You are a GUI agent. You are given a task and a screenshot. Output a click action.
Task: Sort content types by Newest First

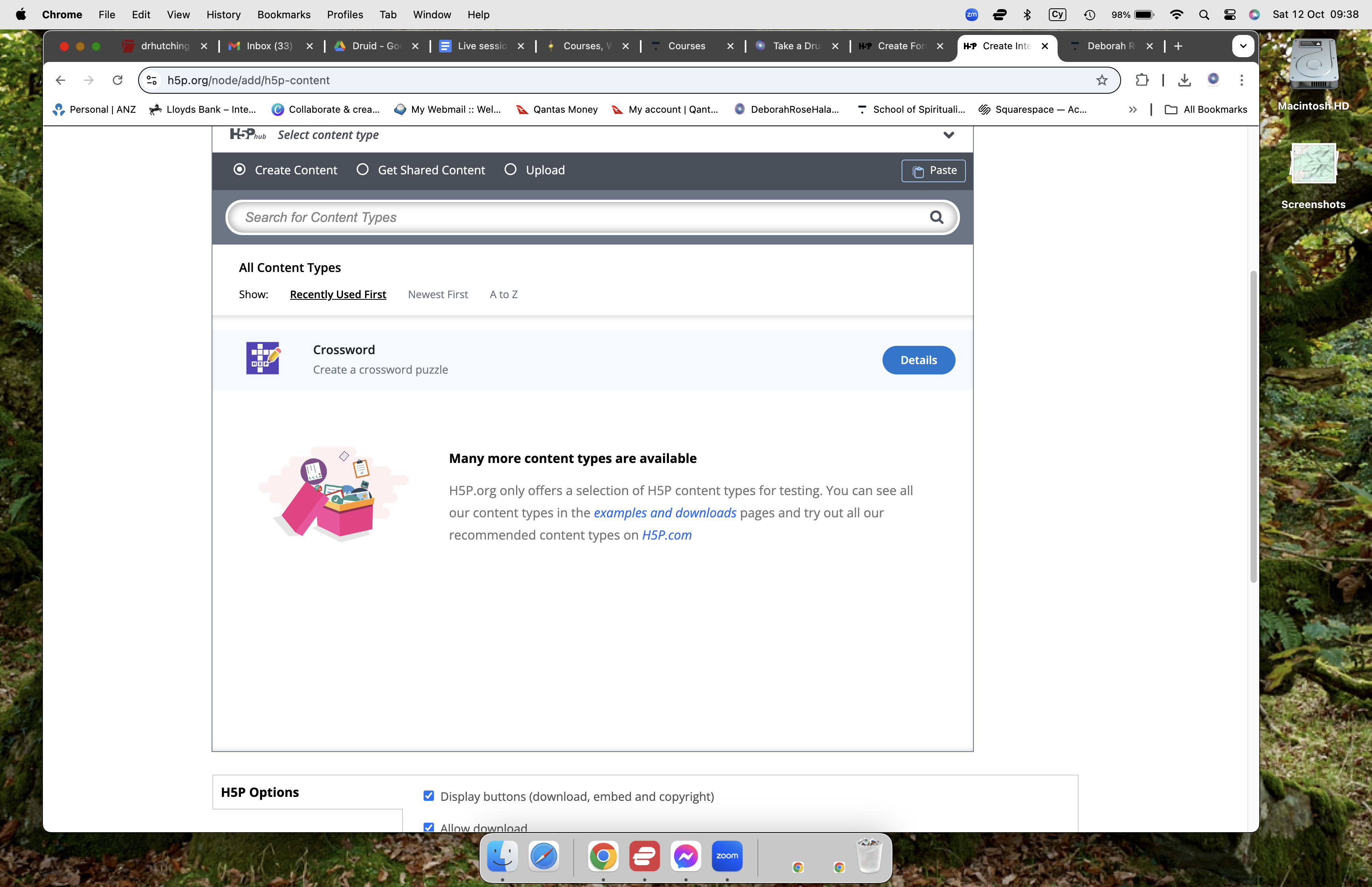(x=437, y=294)
